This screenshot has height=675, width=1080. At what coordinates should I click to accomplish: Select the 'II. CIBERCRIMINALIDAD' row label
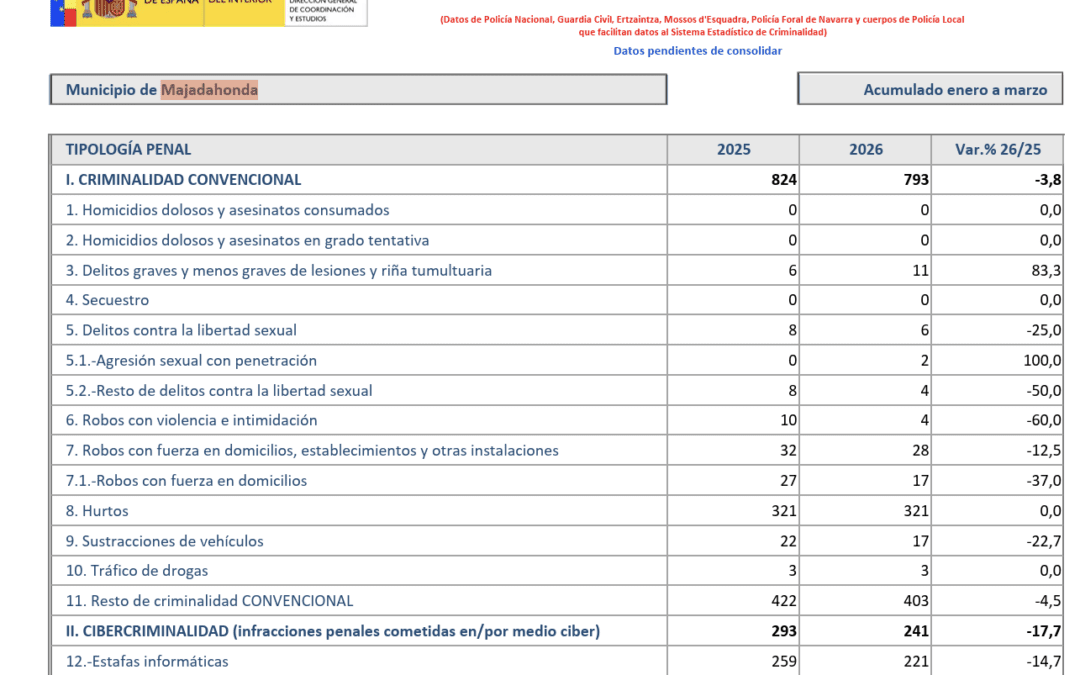click(333, 632)
